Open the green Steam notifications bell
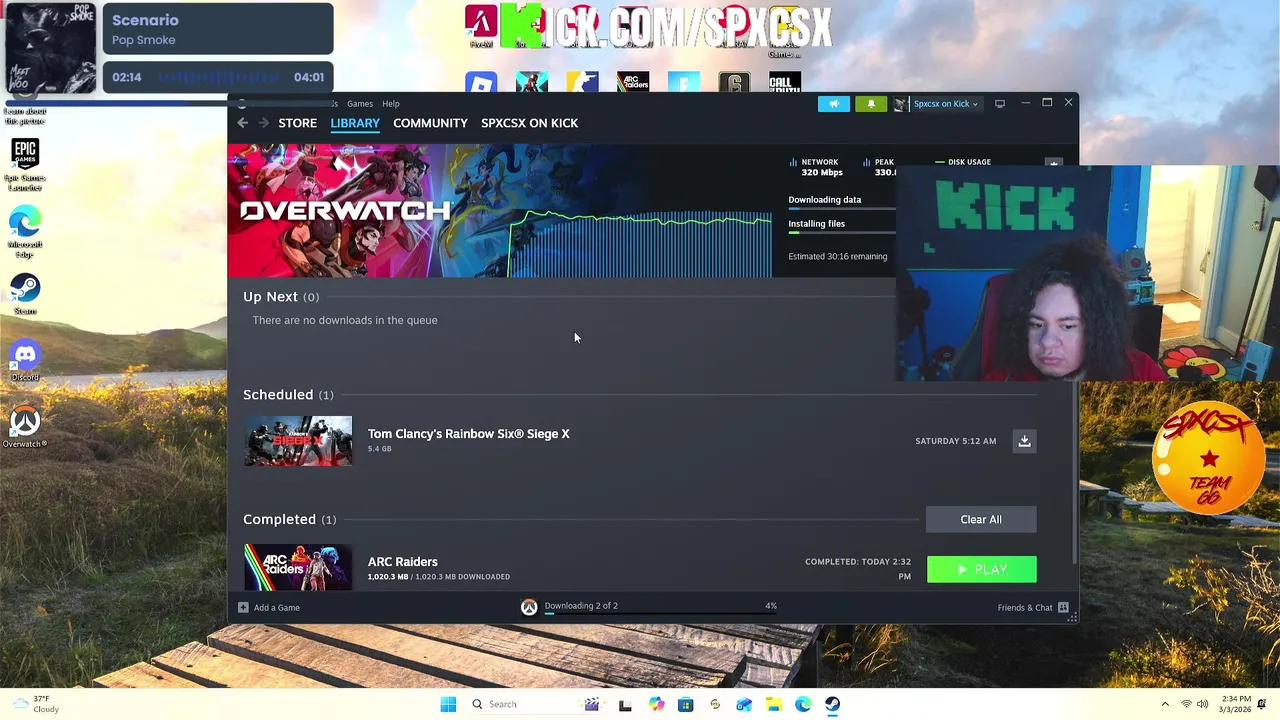 (x=871, y=104)
